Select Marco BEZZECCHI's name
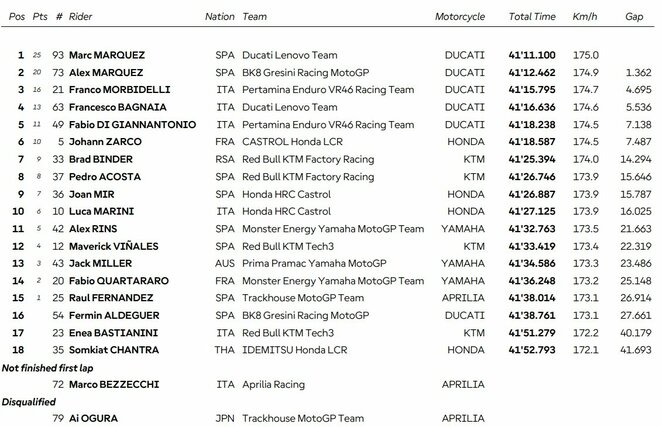Viewport: 662px width, 427px height. pyautogui.click(x=113, y=383)
